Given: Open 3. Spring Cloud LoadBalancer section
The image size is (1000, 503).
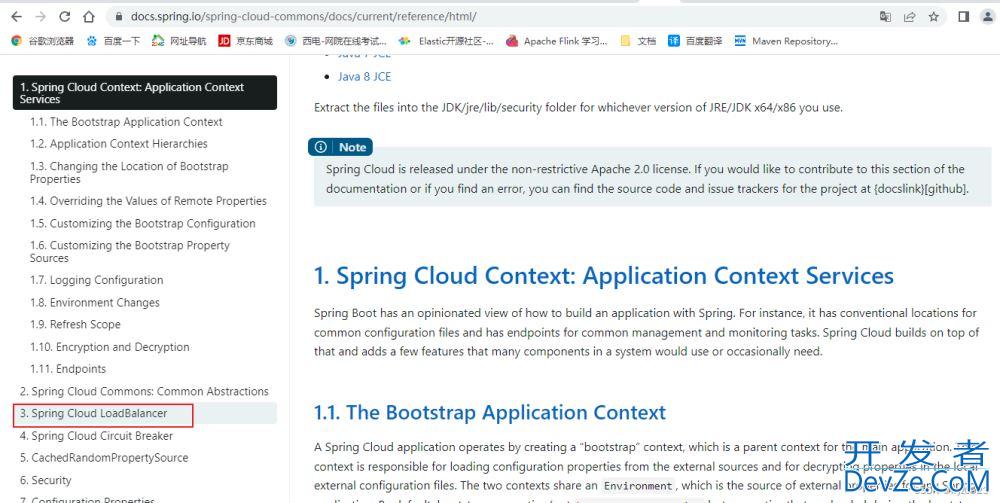Looking at the screenshot, I should pos(93,414).
